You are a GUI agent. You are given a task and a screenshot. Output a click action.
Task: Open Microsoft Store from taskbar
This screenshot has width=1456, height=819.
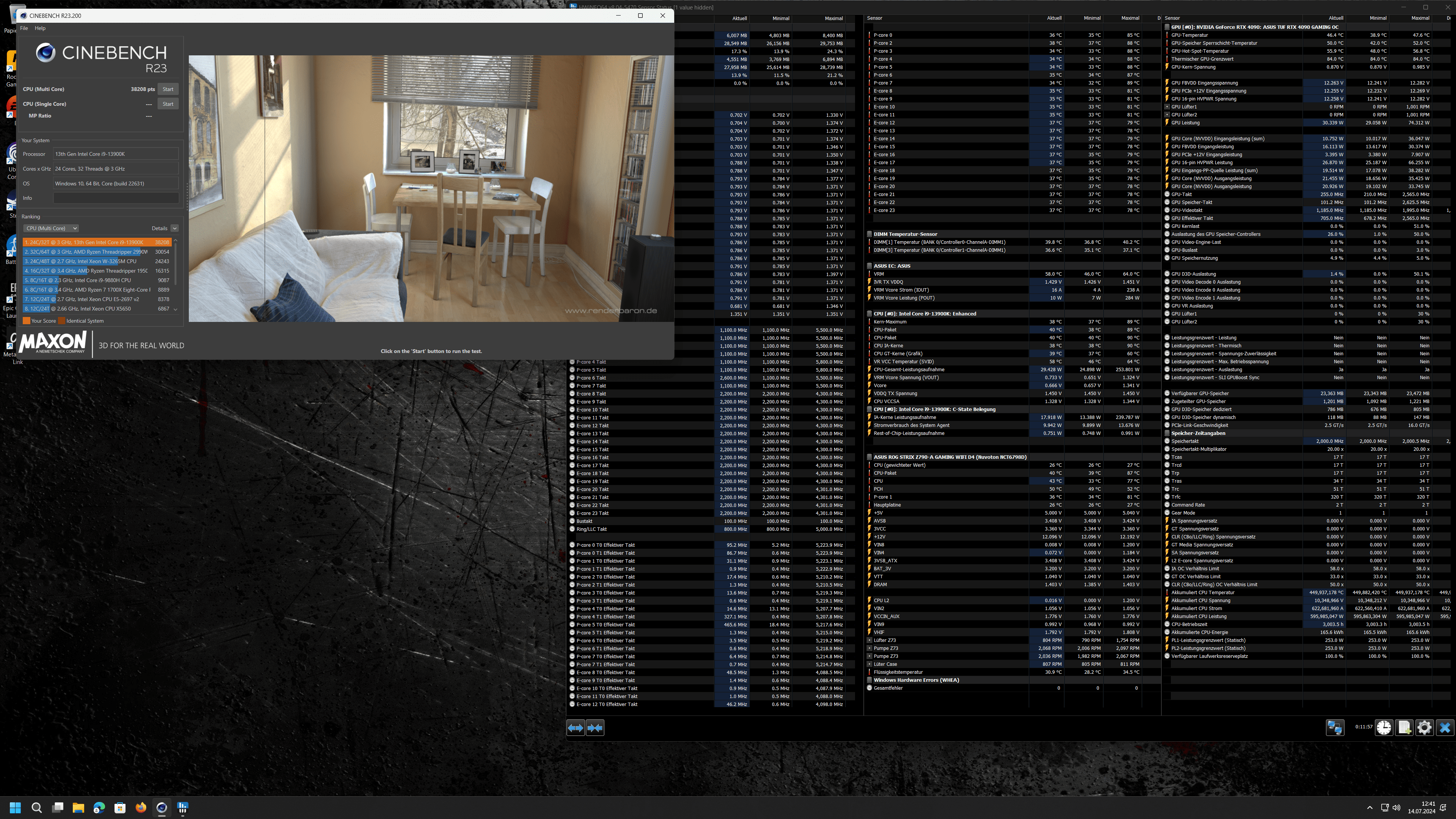pos(120,808)
